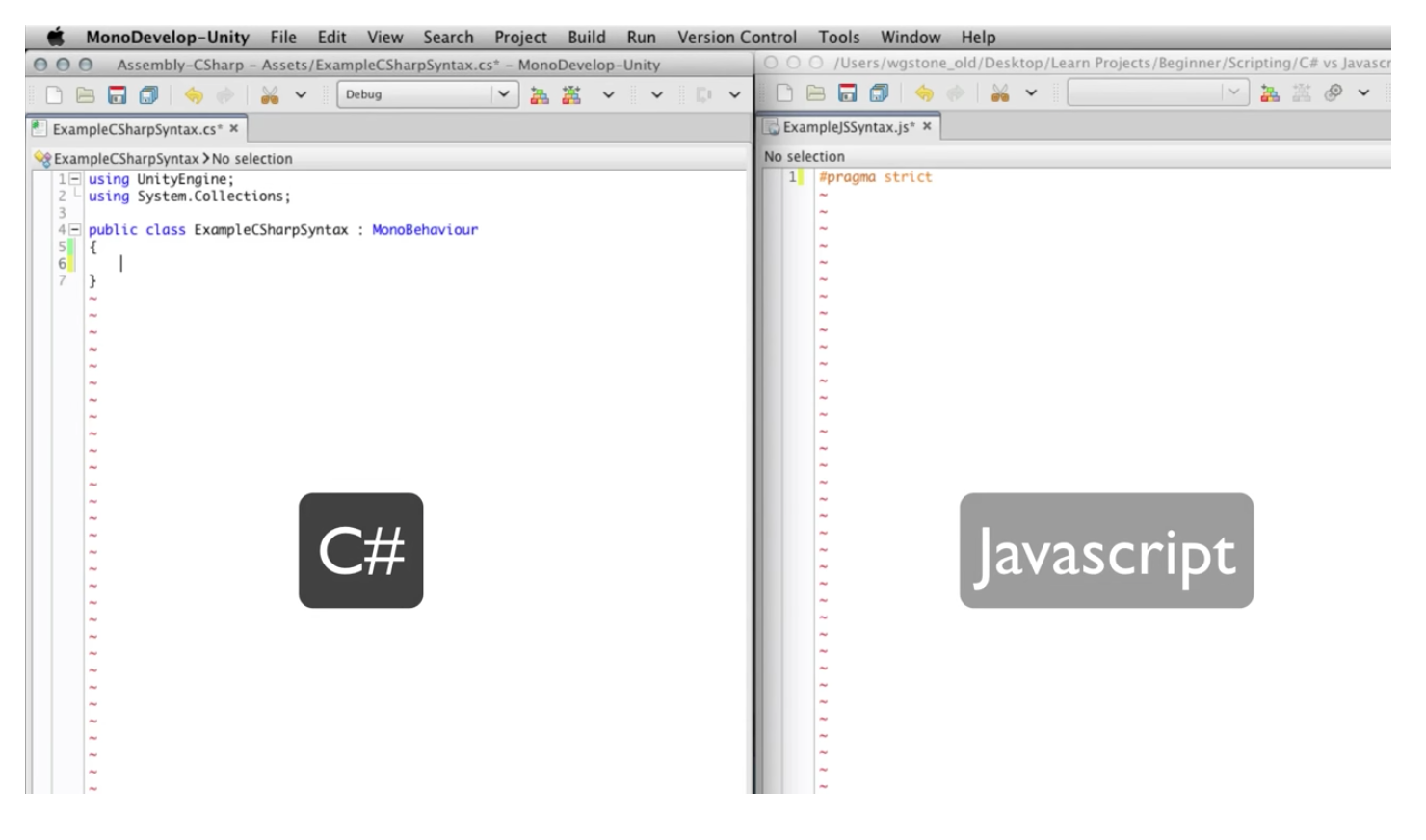The image size is (1426, 840).
Task: Click the MonoBehaviour base class name
Action: (425, 230)
